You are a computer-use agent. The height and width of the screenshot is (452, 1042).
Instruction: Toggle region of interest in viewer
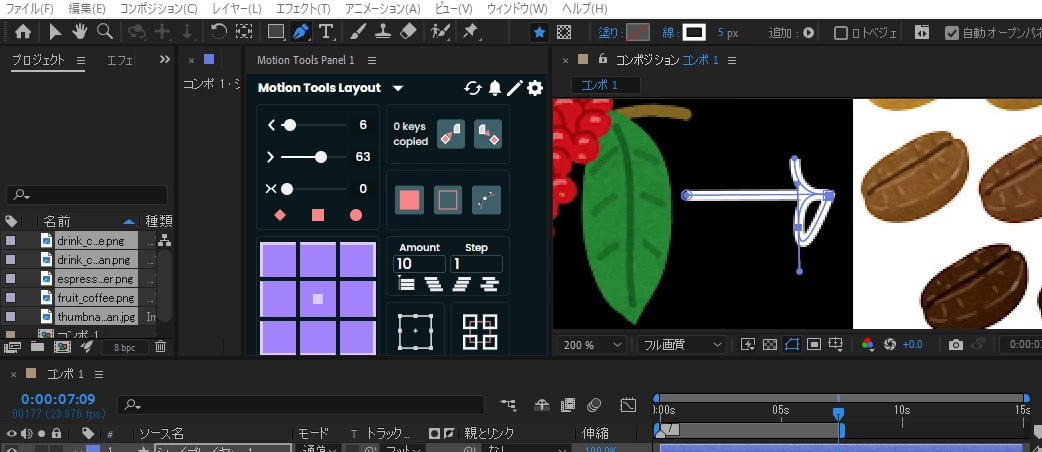(x=814, y=344)
